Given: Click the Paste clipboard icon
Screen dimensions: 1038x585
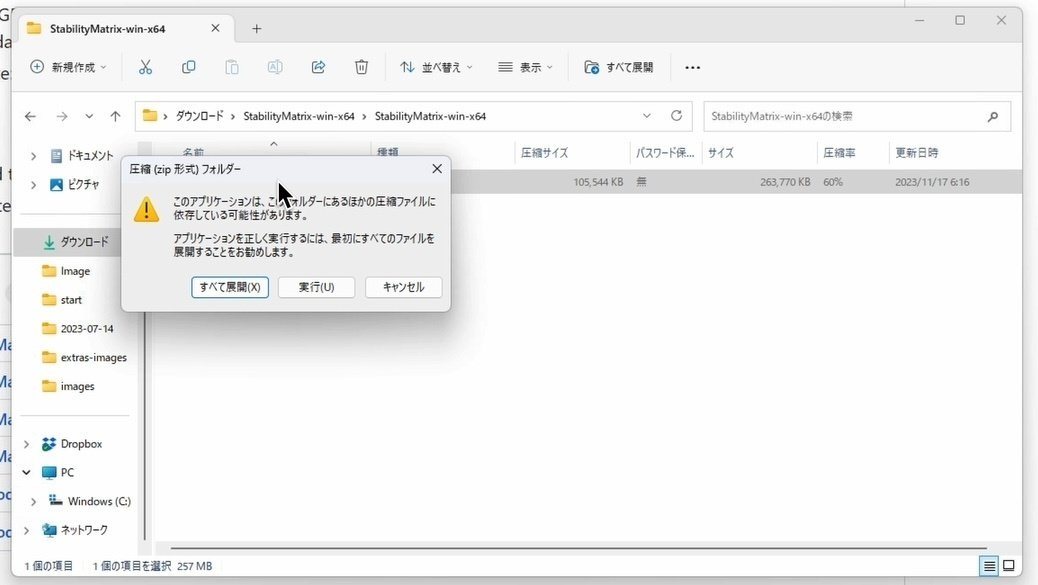Looking at the screenshot, I should tap(232, 67).
